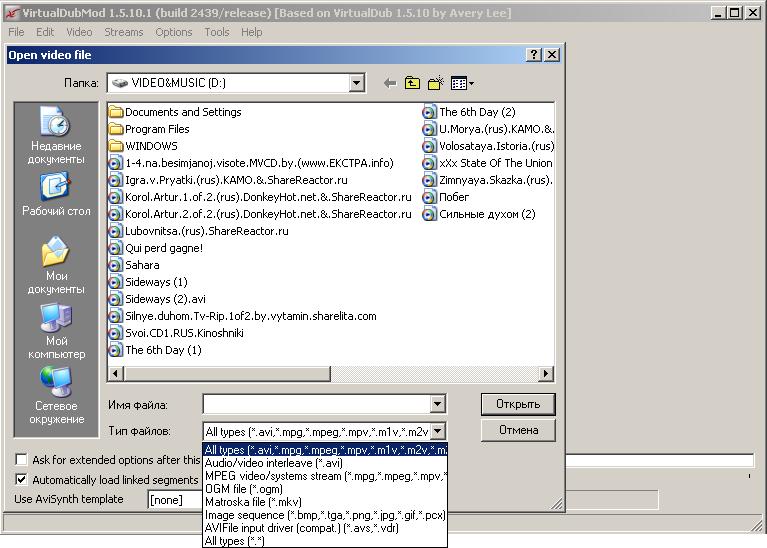The image size is (767, 548).
Task: Select the WINDOWS folder
Action: coord(143,146)
